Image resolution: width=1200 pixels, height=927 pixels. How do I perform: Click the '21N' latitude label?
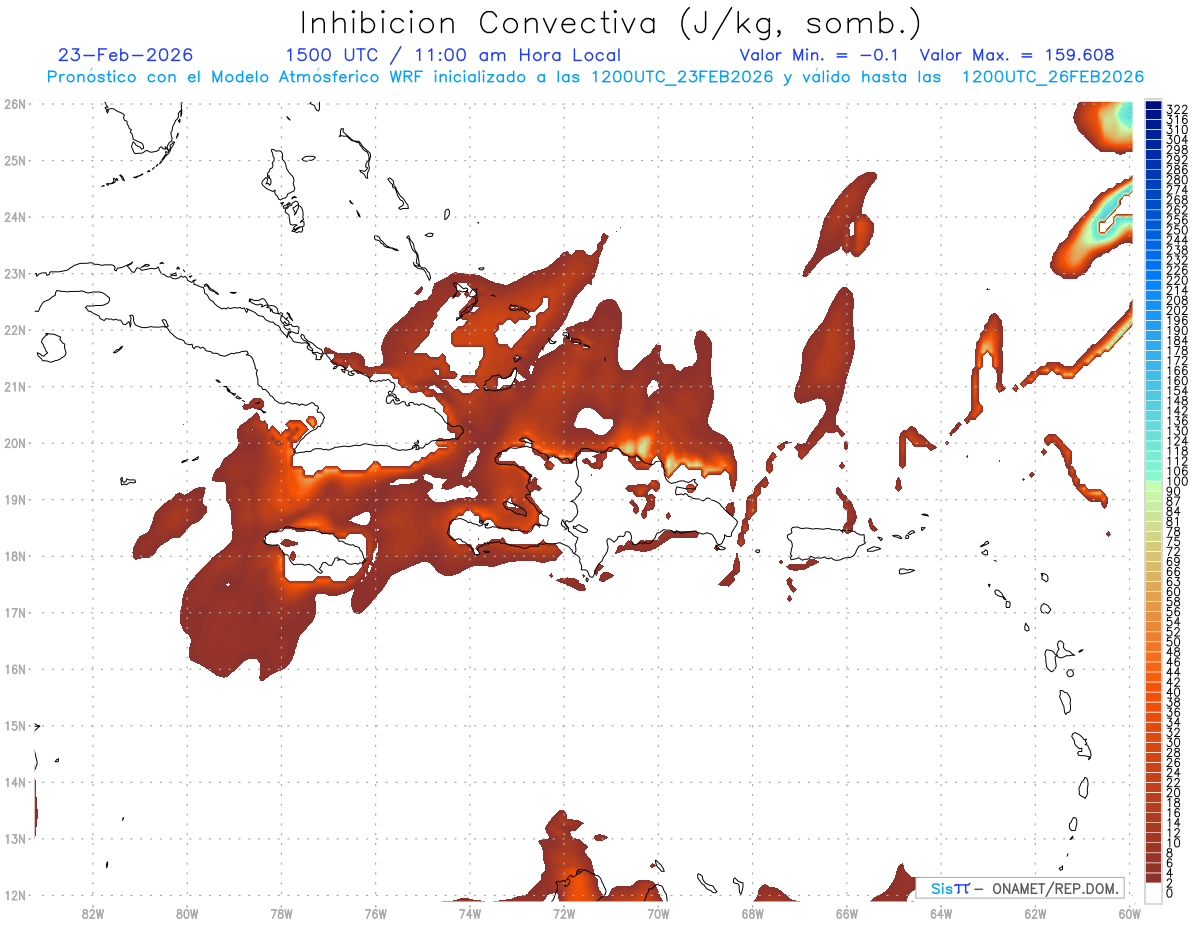(15, 386)
